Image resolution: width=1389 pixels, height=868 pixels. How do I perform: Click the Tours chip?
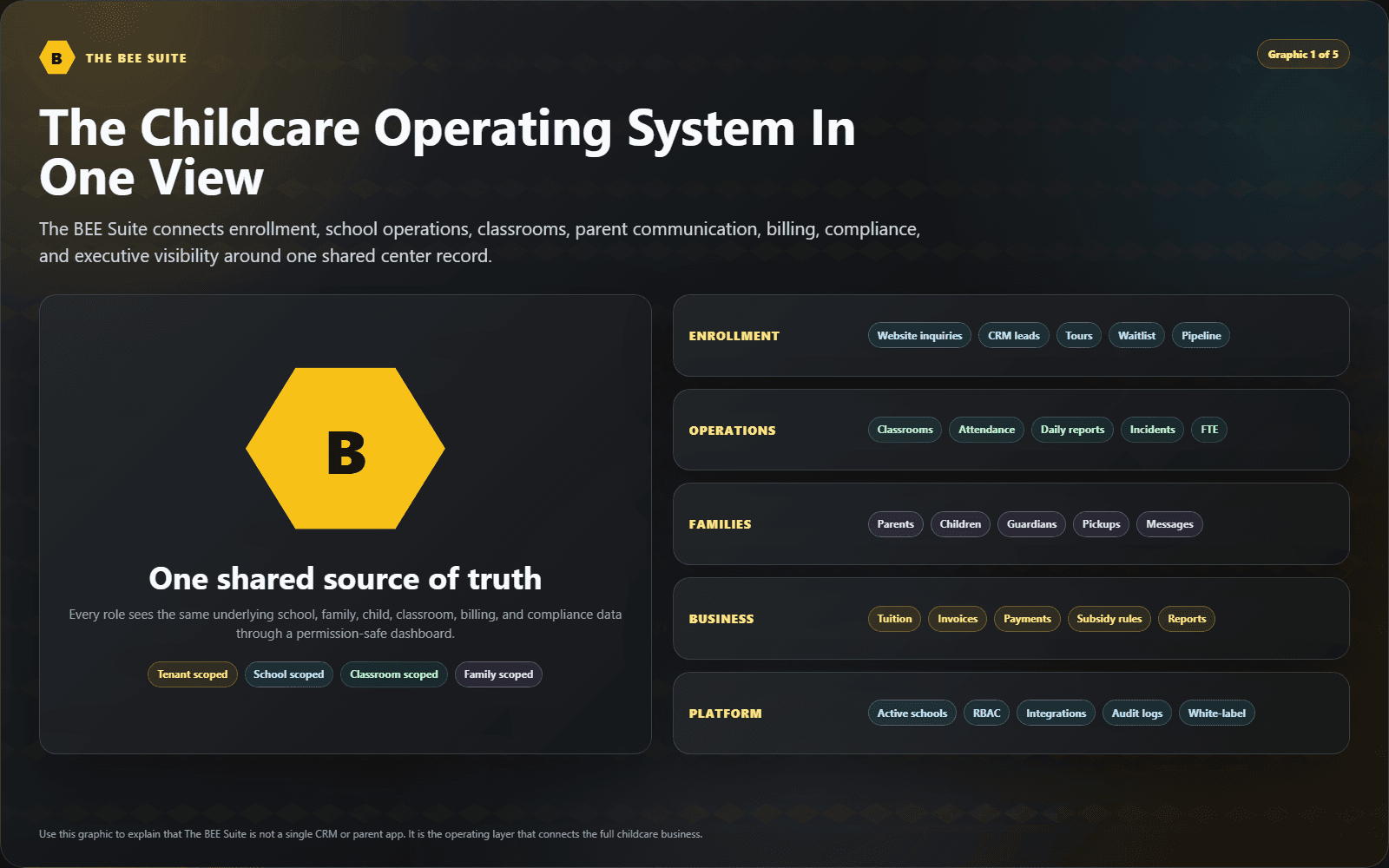click(1079, 336)
